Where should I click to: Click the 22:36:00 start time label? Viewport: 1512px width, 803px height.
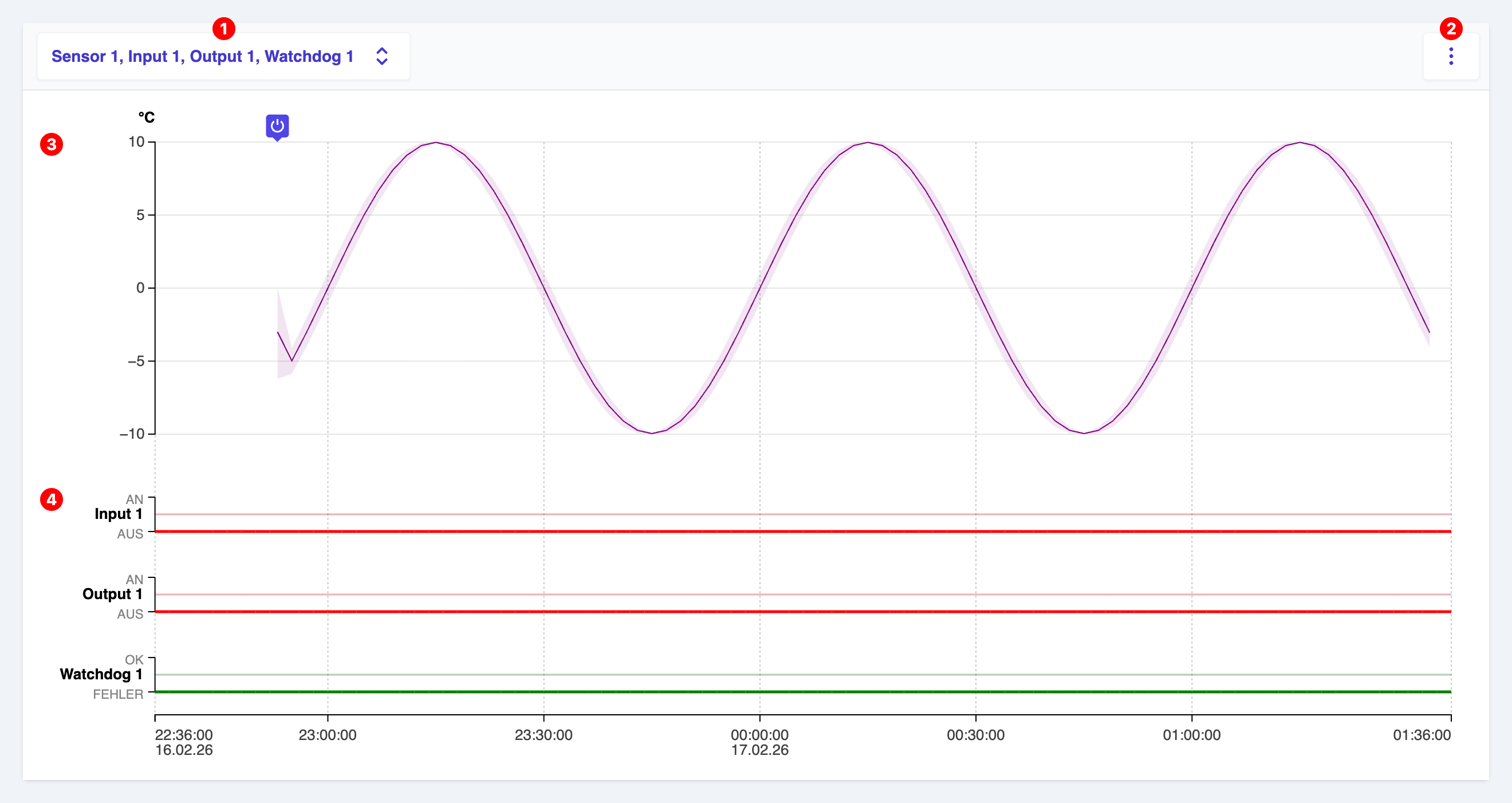(x=184, y=735)
